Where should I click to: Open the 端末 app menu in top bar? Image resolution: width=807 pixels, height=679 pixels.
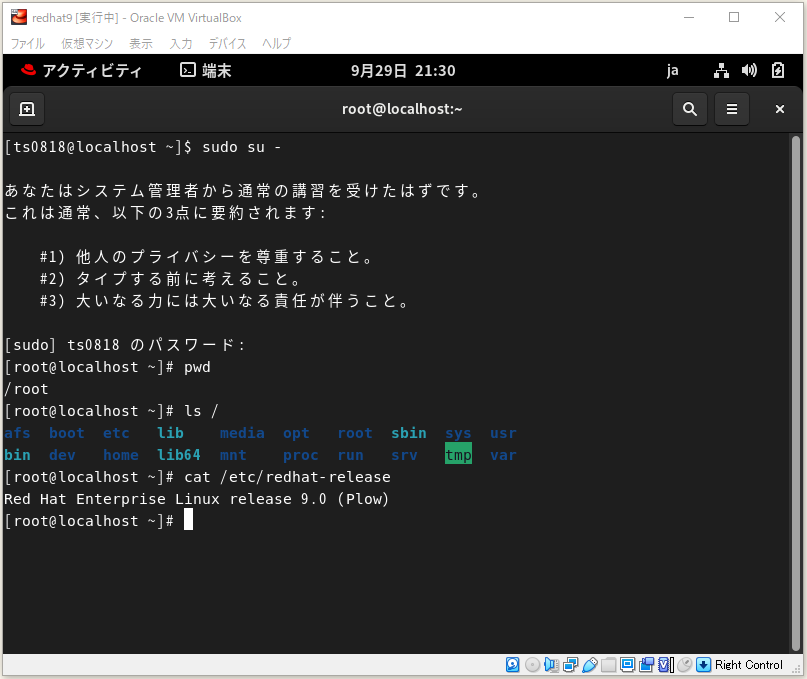click(206, 71)
